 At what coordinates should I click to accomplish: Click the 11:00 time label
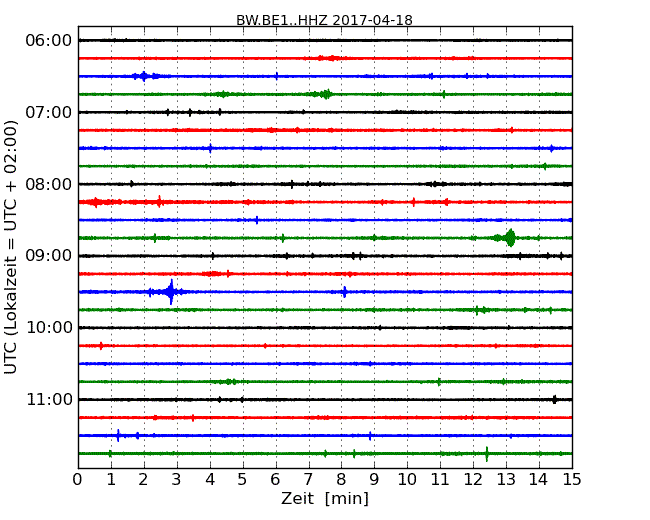pos(49,399)
